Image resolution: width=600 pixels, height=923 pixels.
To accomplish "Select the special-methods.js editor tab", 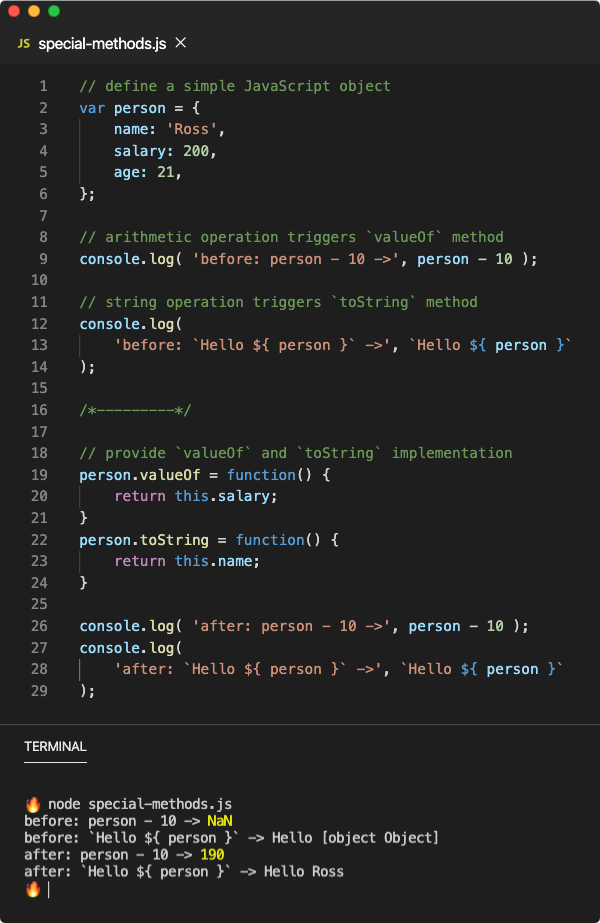I will pyautogui.click(x=102, y=44).
